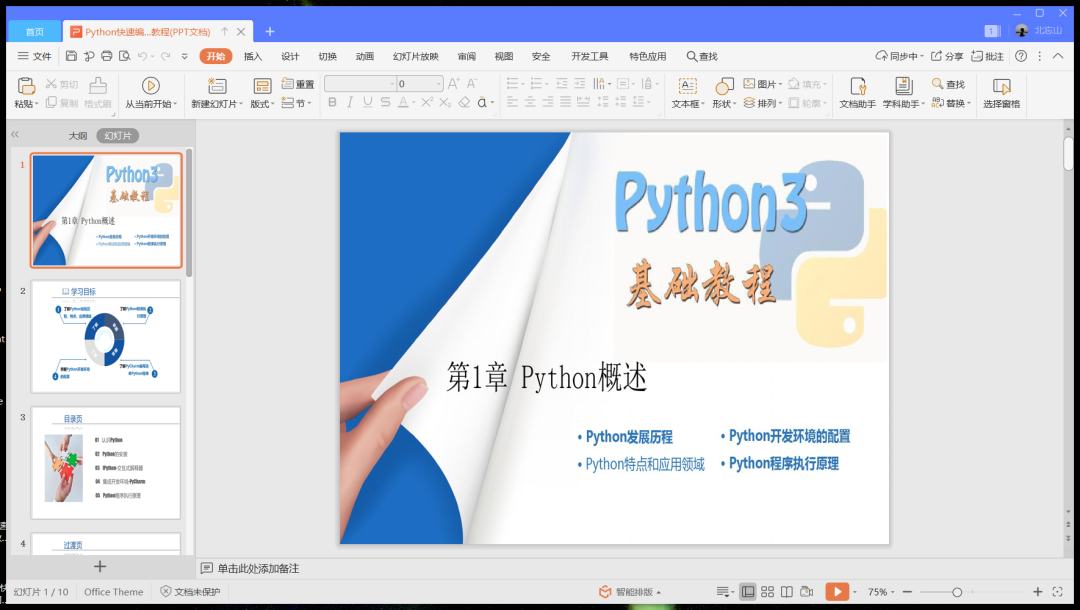Toggle italic text formatting
This screenshot has height=610, width=1080.
coord(350,102)
